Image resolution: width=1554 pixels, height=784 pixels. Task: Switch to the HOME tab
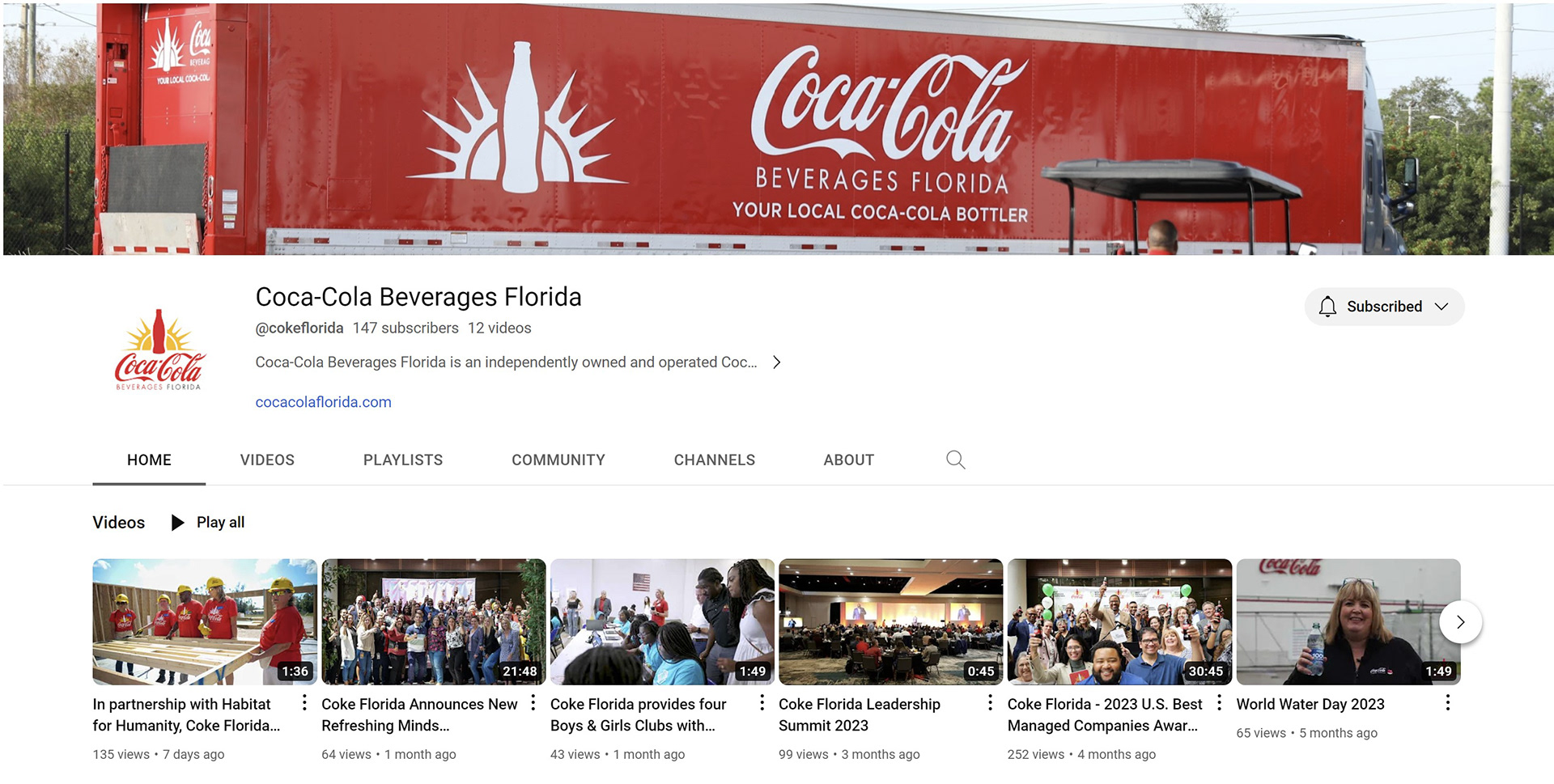[x=149, y=460]
